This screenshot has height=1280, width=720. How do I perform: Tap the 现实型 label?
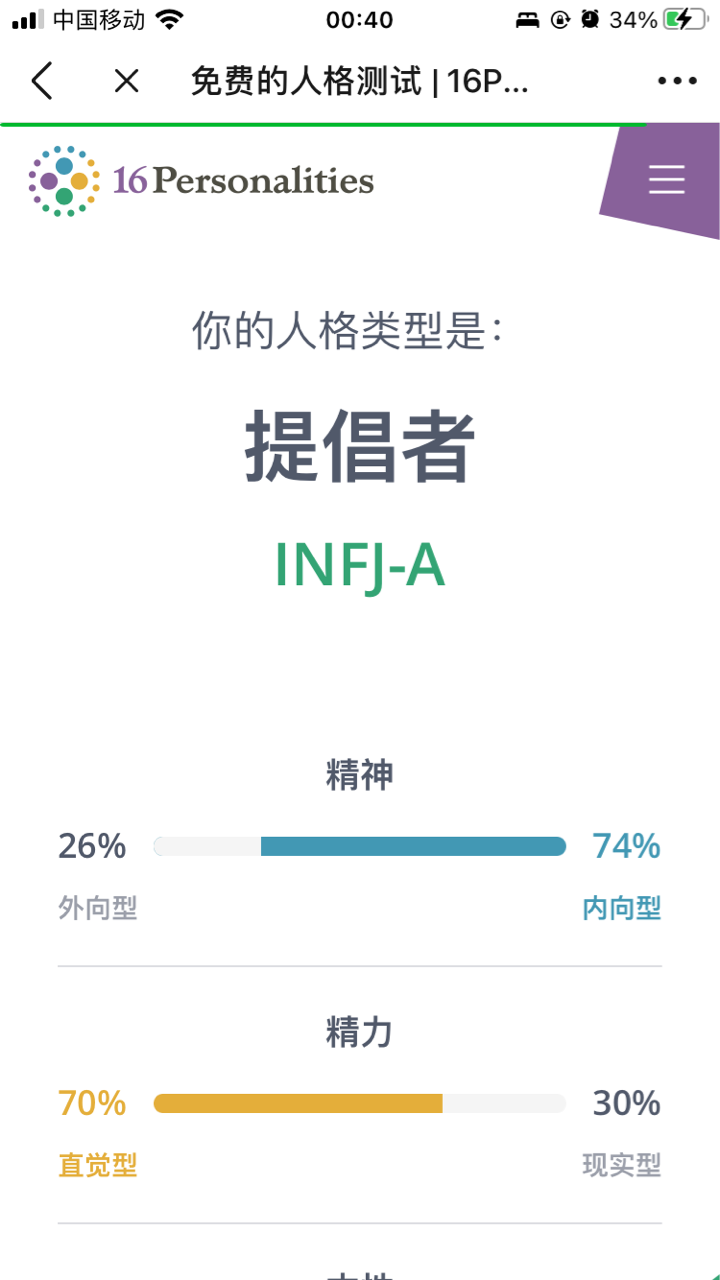tap(622, 1165)
